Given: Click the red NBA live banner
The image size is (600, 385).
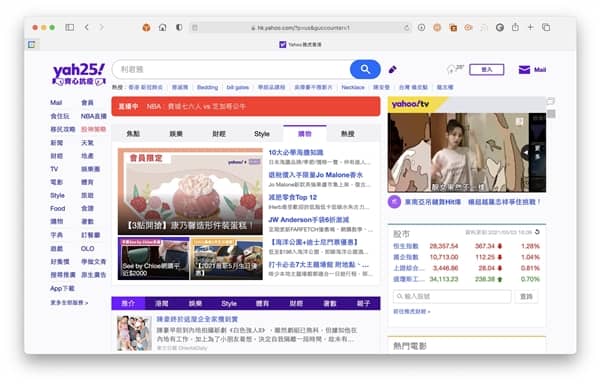Looking at the screenshot, I should coord(246,106).
